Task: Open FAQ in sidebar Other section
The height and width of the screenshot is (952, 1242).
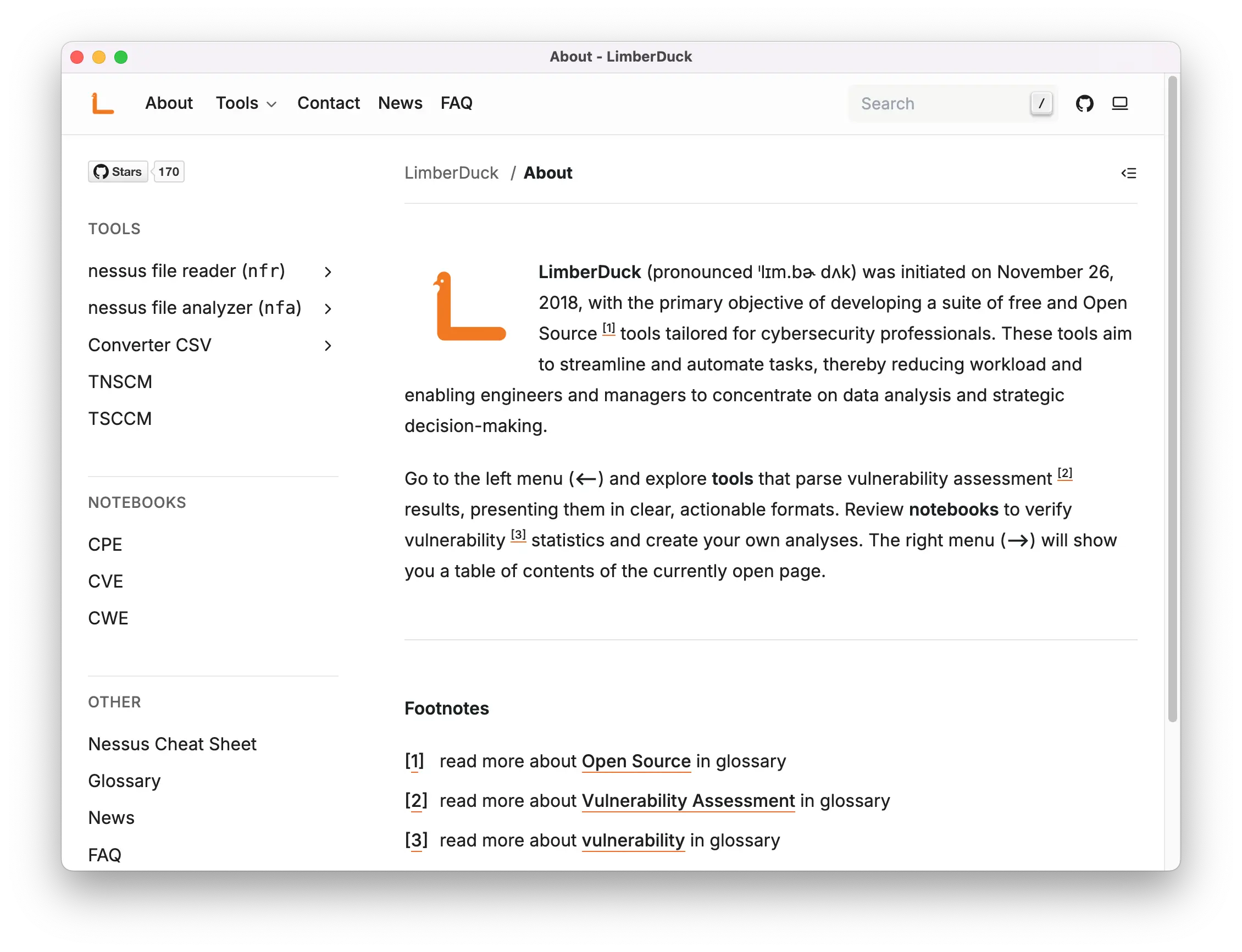Action: click(104, 855)
